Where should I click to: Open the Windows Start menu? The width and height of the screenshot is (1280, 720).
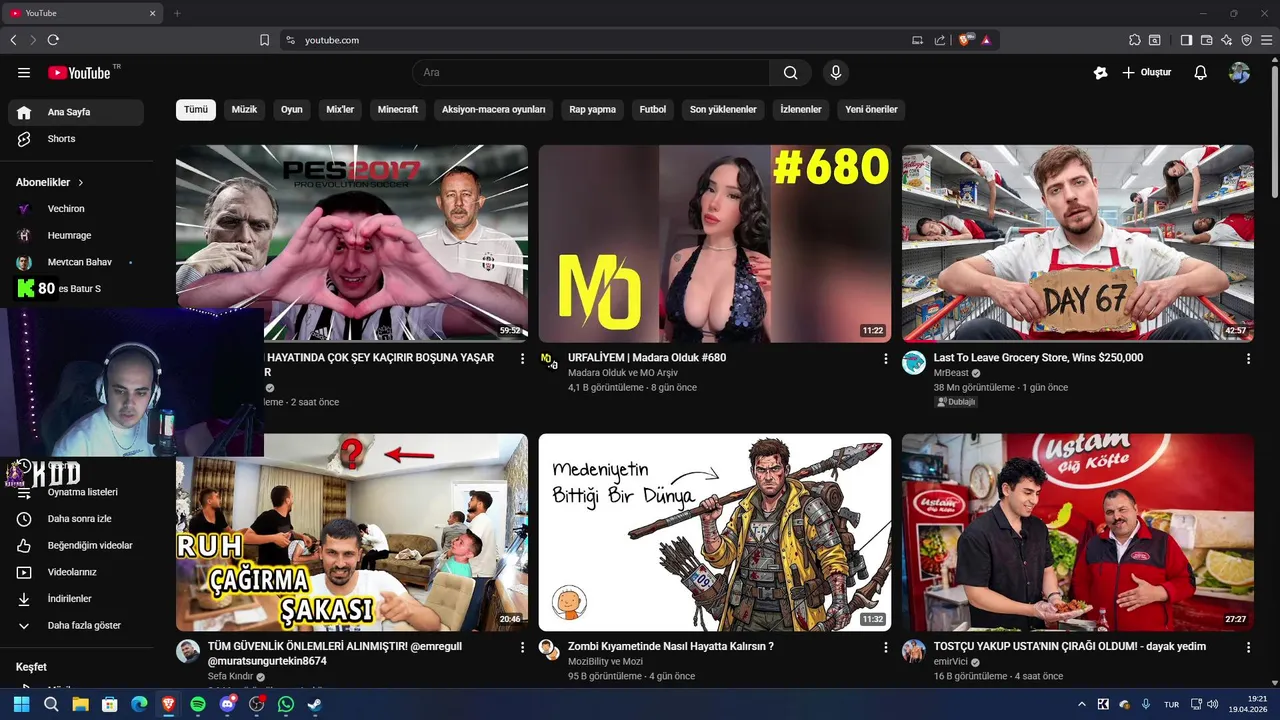pyautogui.click(x=21, y=704)
